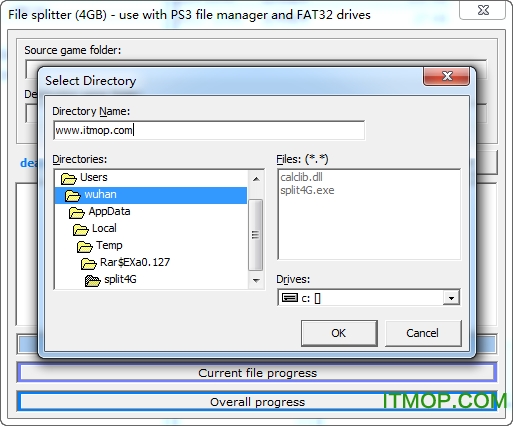513x426 pixels.
Task: Click the open split4G folder icon
Action: click(x=93, y=281)
